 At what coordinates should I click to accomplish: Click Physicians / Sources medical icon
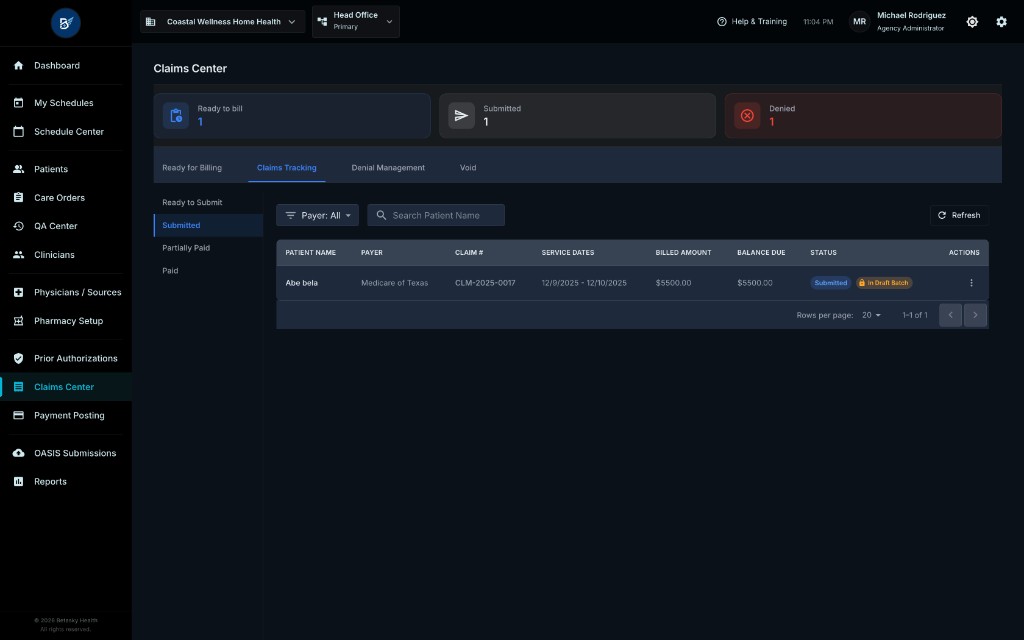pyautogui.click(x=18, y=292)
